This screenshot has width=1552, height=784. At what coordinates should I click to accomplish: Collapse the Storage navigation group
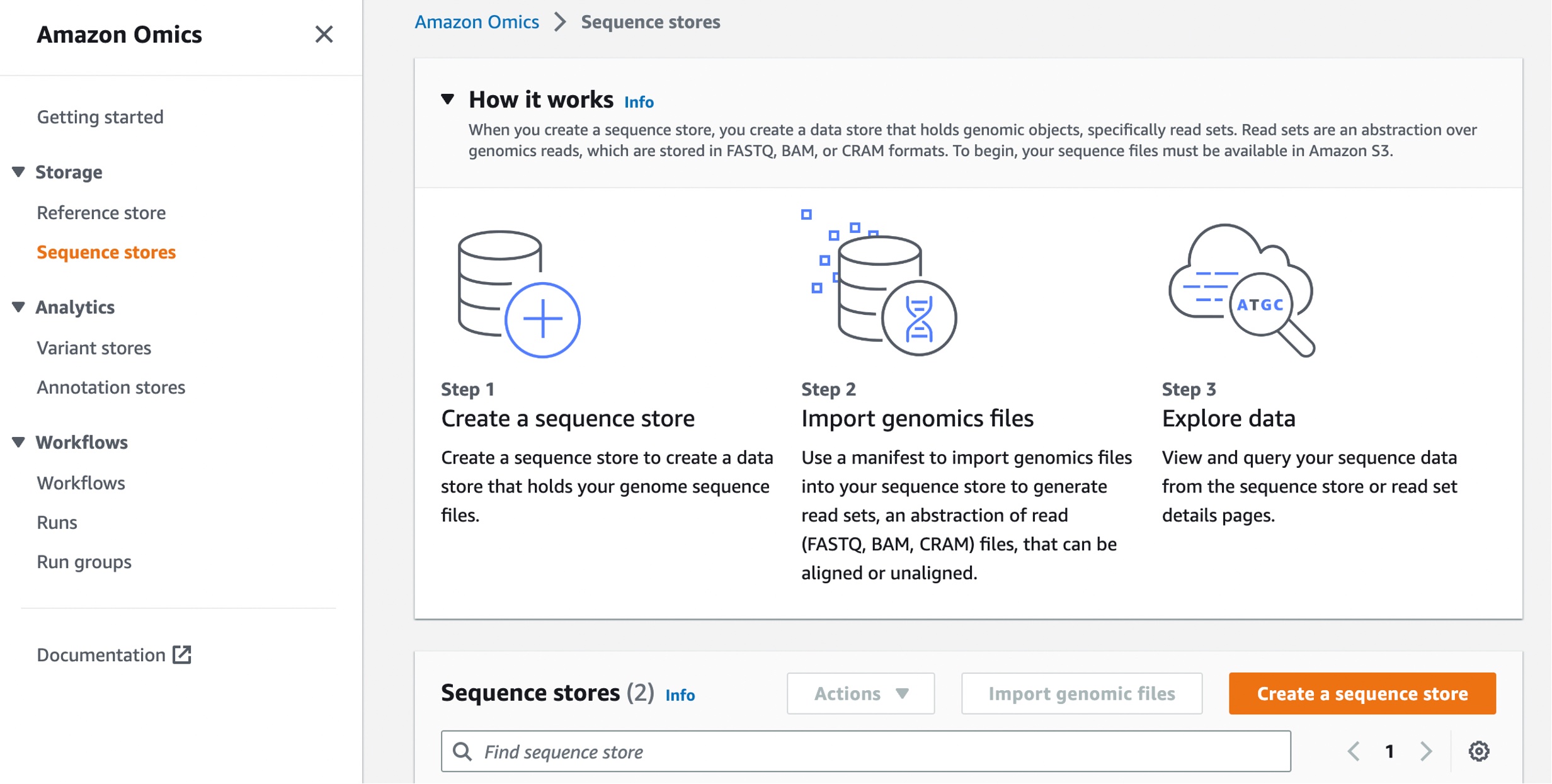click(19, 172)
